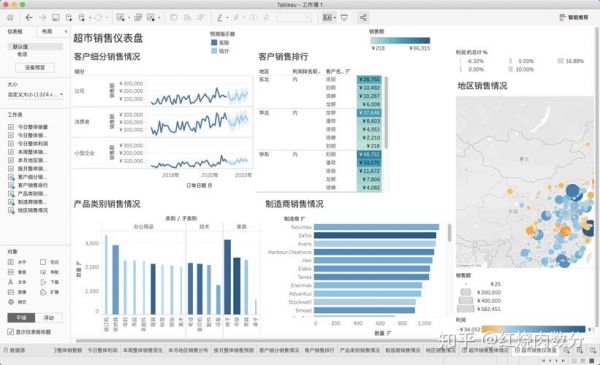Click new worksheet icon in bottom bar

pos(567,350)
